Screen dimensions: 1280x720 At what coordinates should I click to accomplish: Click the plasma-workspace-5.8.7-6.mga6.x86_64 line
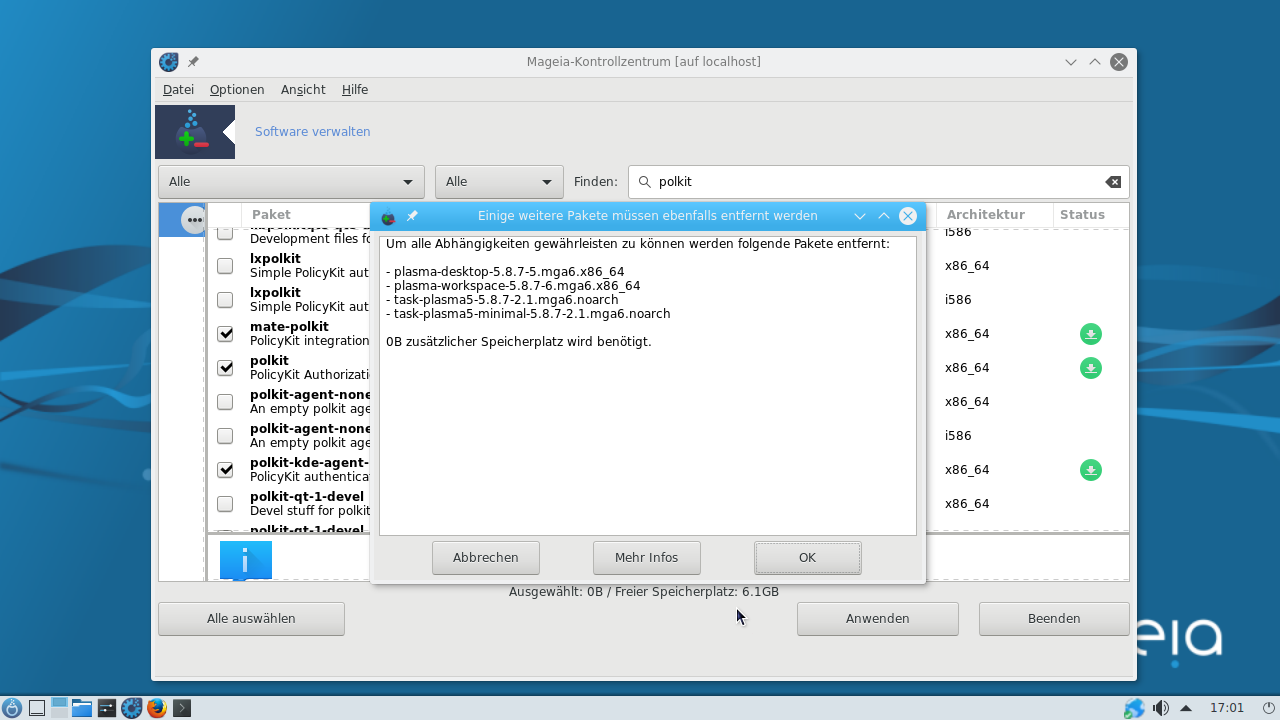[x=513, y=286]
